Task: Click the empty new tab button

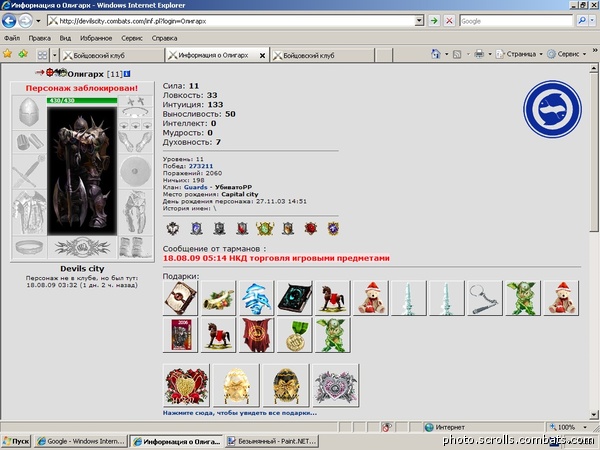Action: 383,55
